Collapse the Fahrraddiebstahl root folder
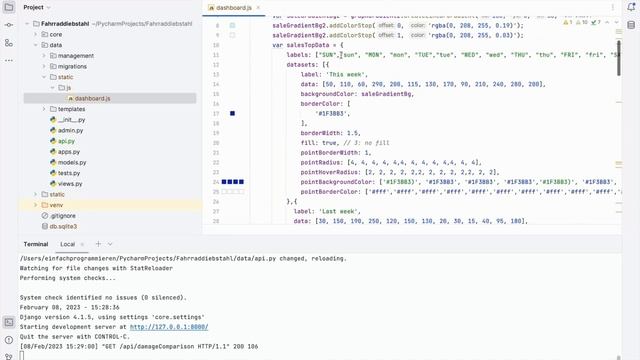The image size is (640, 360). pyautogui.click(x=27, y=24)
